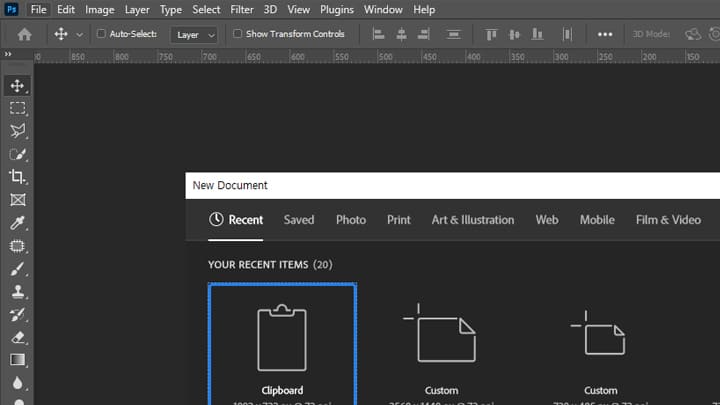
Task: Choose the Eyedropper tool
Action: click(x=17, y=223)
